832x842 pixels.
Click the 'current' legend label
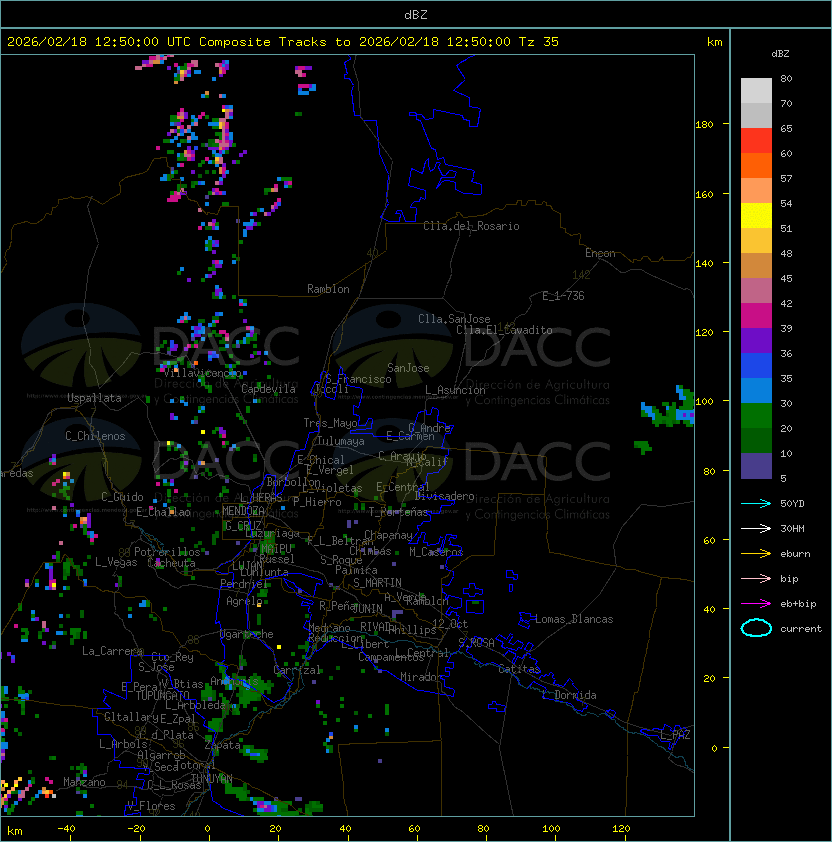point(801,629)
